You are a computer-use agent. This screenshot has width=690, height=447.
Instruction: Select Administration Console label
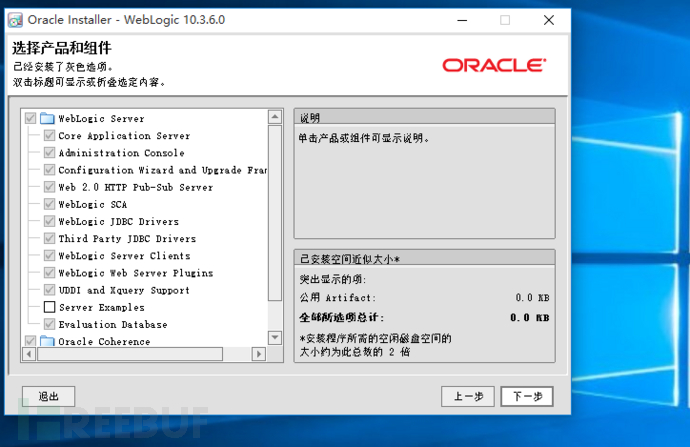(121, 153)
